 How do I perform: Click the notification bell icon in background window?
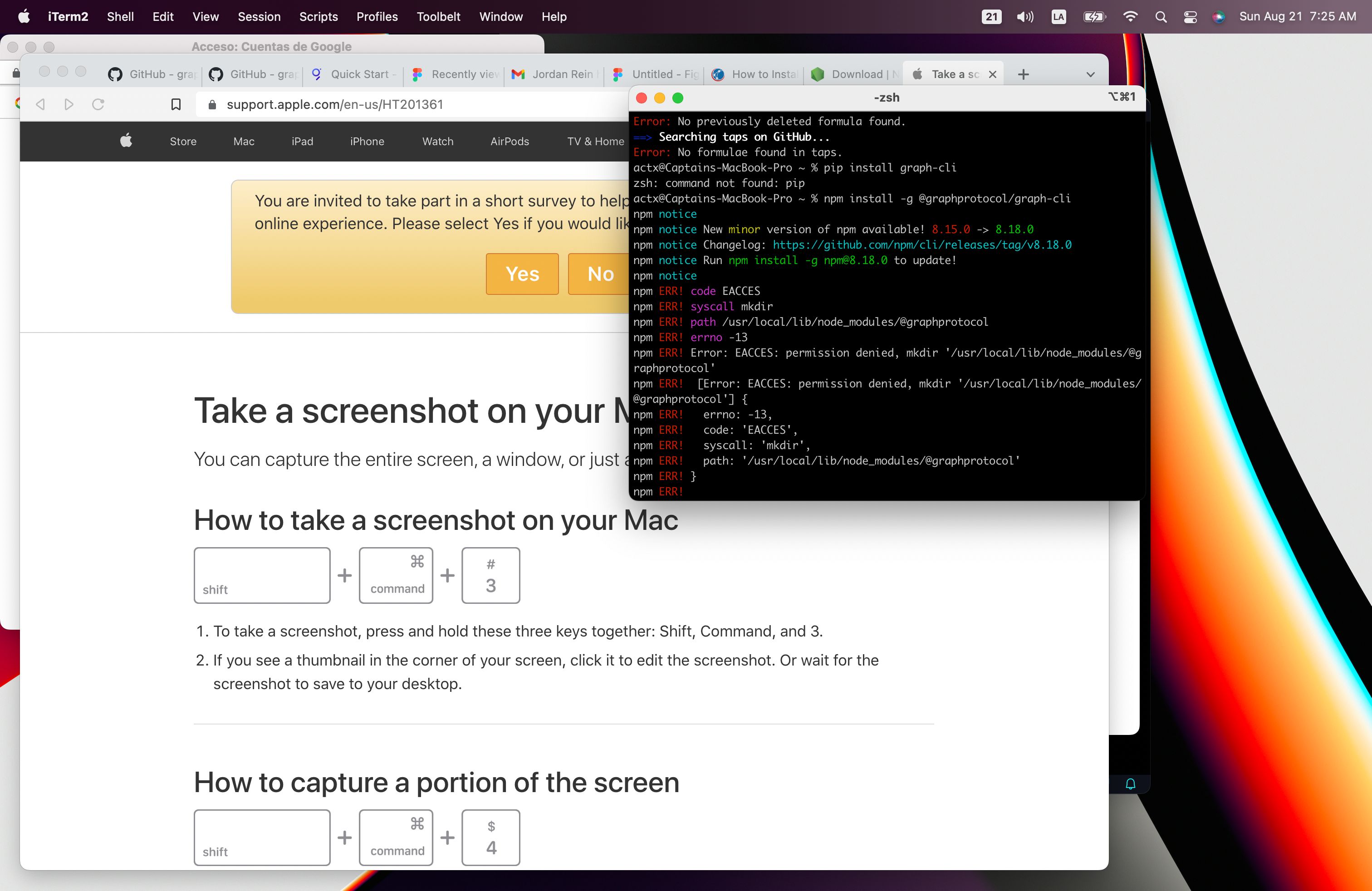[1131, 784]
